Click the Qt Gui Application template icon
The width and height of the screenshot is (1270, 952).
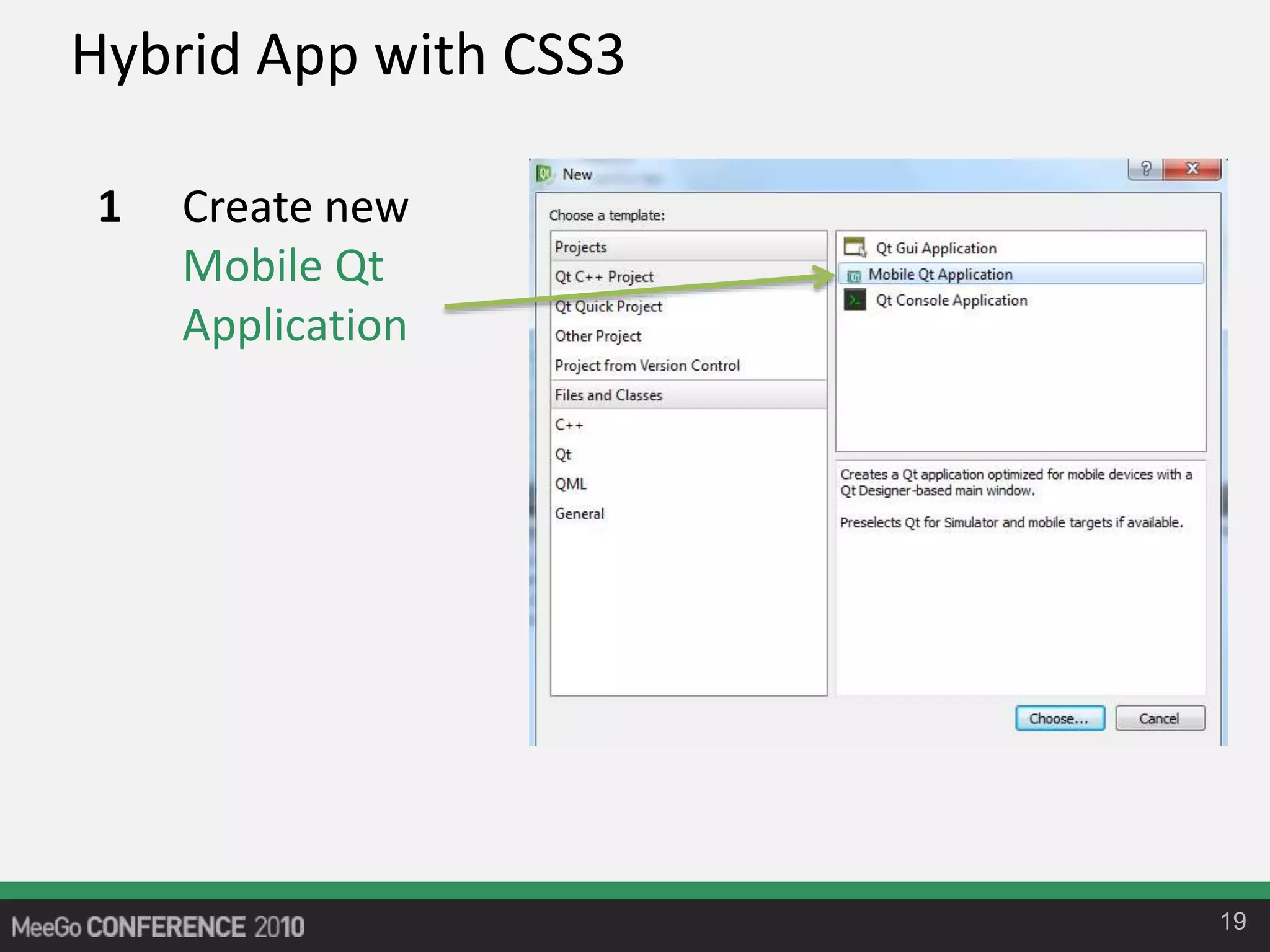pos(855,247)
